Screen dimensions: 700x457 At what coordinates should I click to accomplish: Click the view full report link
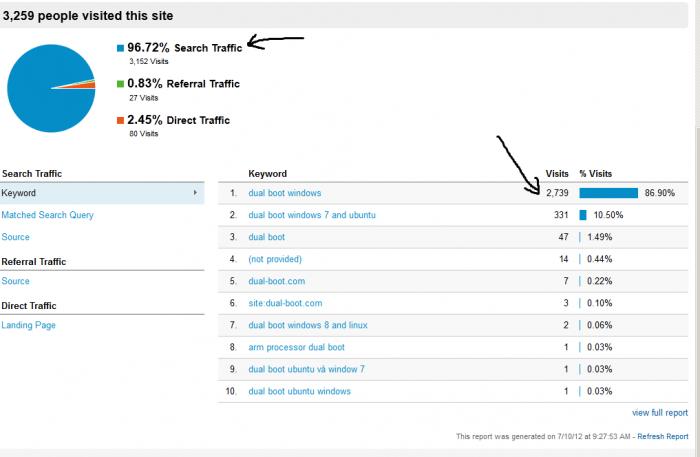tap(660, 413)
